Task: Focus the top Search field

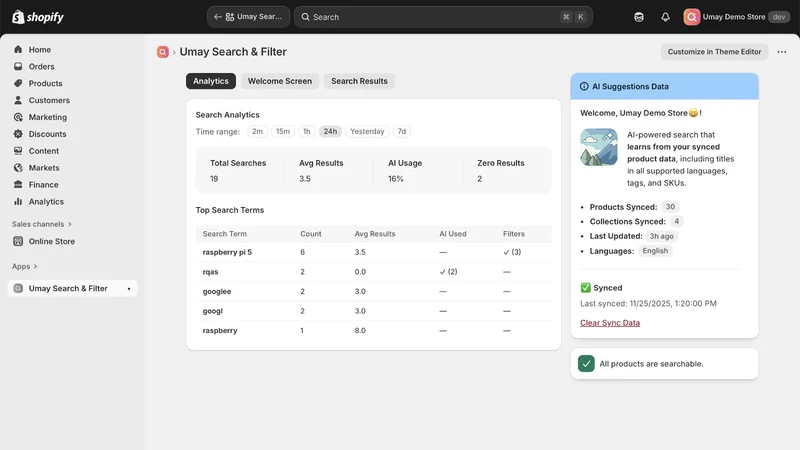Action: pyautogui.click(x=443, y=17)
